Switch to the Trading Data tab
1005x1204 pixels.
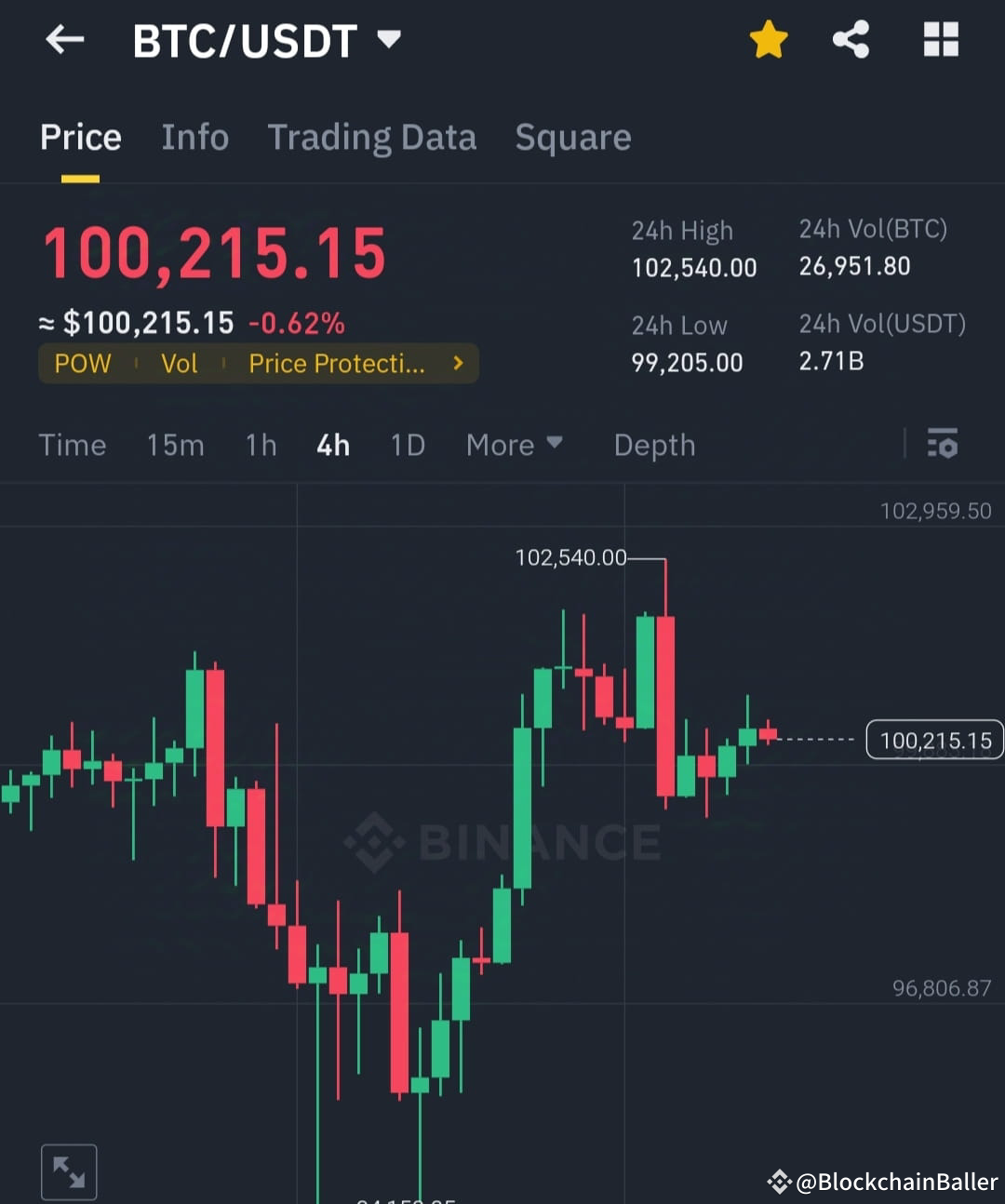pos(372,137)
